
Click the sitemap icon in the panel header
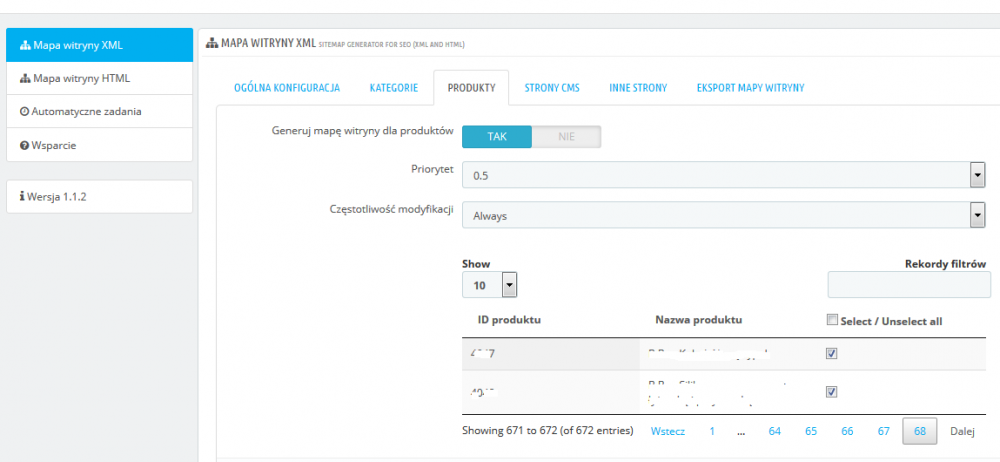[x=212, y=43]
